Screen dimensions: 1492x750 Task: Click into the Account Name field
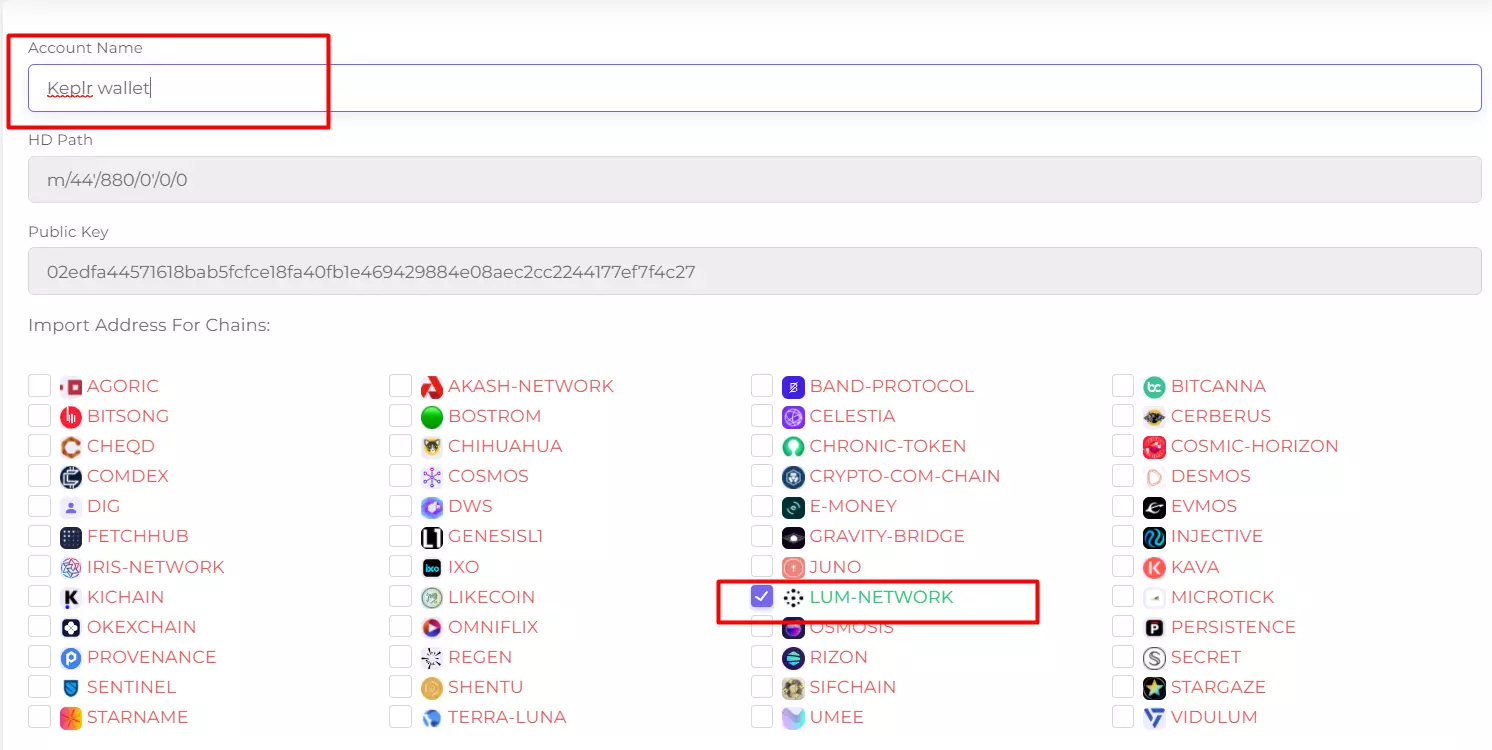755,88
